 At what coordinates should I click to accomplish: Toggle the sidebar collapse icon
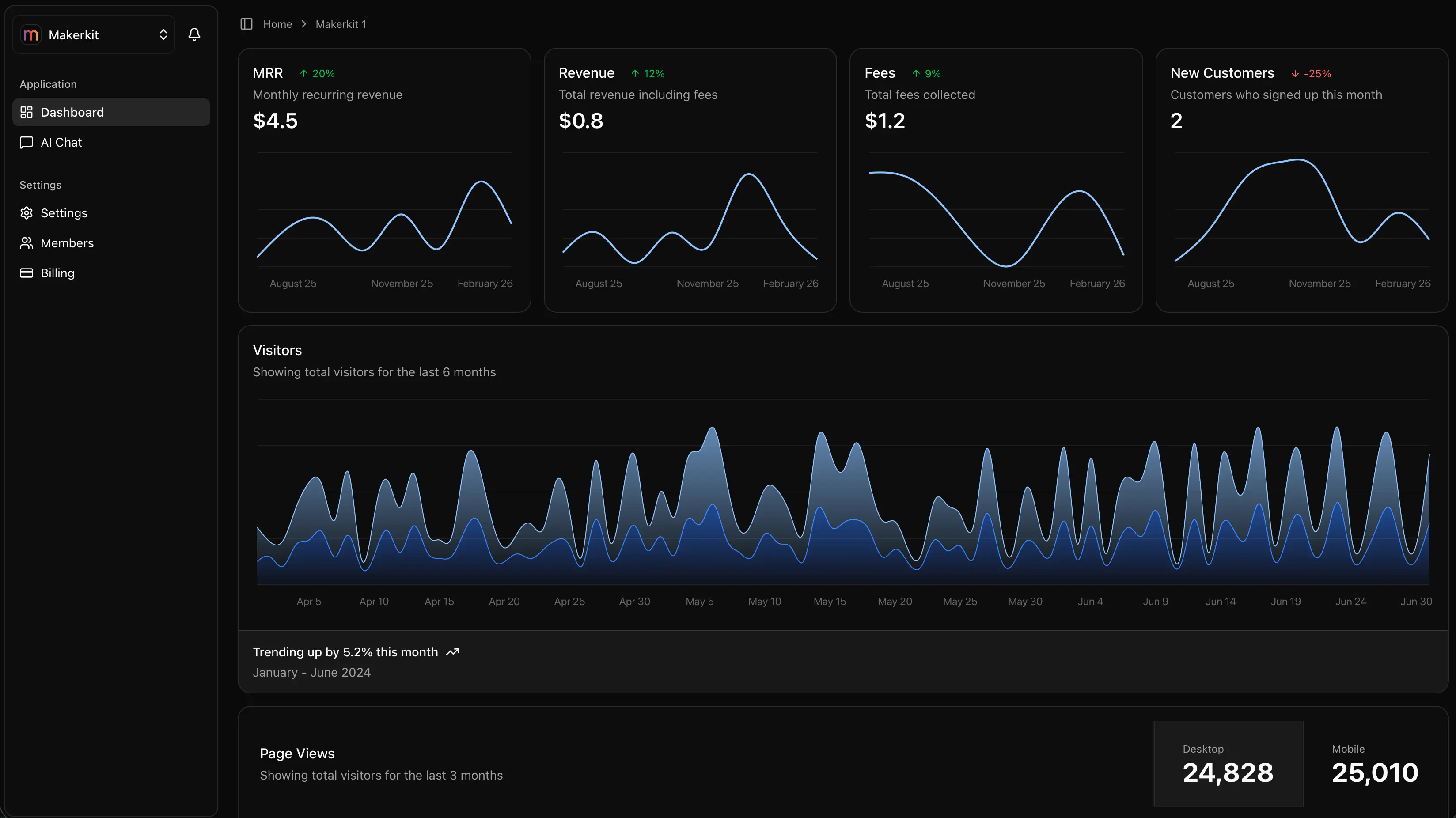(x=246, y=24)
